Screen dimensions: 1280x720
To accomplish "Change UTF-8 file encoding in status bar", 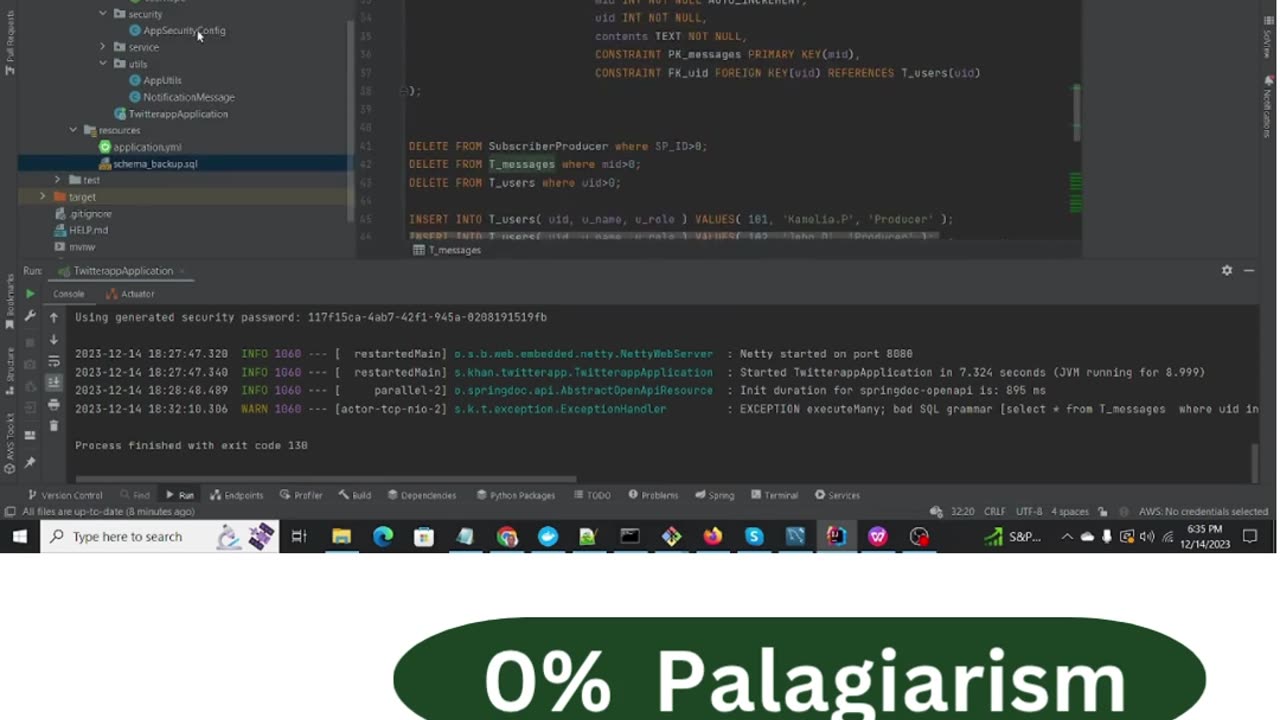I will coord(1029,511).
